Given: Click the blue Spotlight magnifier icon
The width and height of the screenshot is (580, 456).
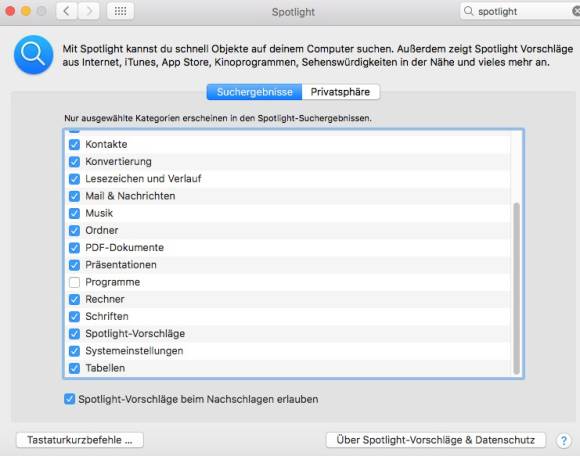Looking at the screenshot, I should [x=34, y=55].
